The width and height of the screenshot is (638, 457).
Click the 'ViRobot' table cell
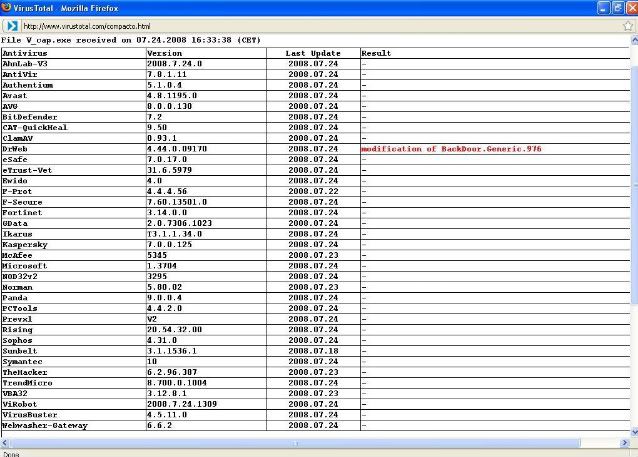(74, 404)
